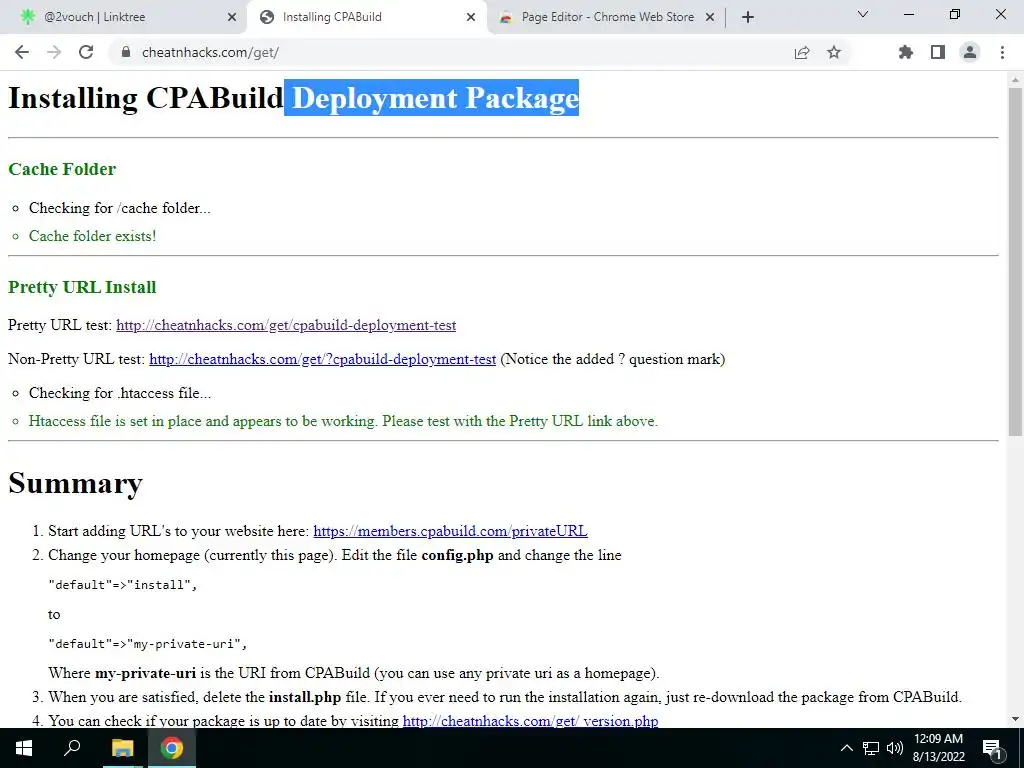Screen dimensions: 1024x768
Task: Click the Chrome taskbar icon
Action: (172, 748)
